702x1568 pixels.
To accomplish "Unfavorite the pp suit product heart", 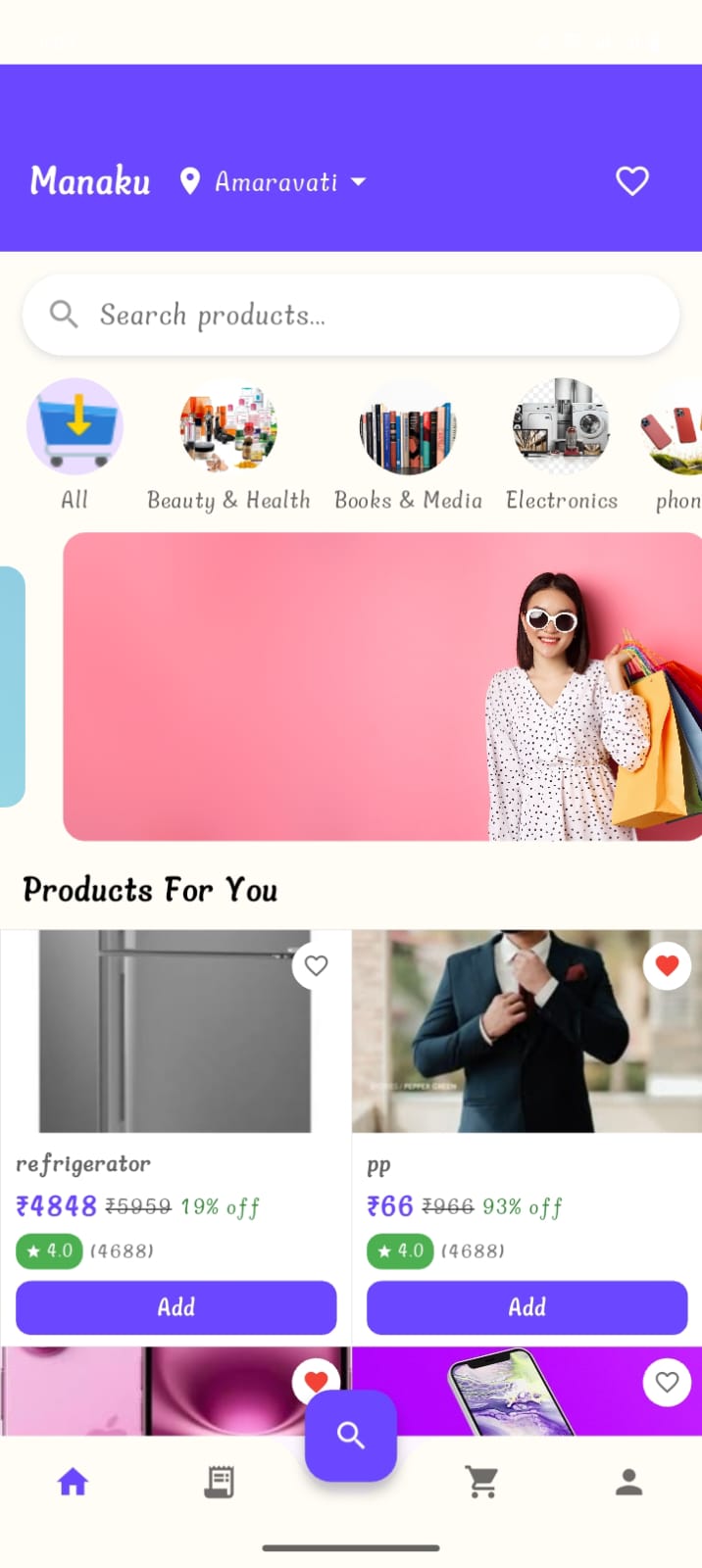I will point(667,965).
